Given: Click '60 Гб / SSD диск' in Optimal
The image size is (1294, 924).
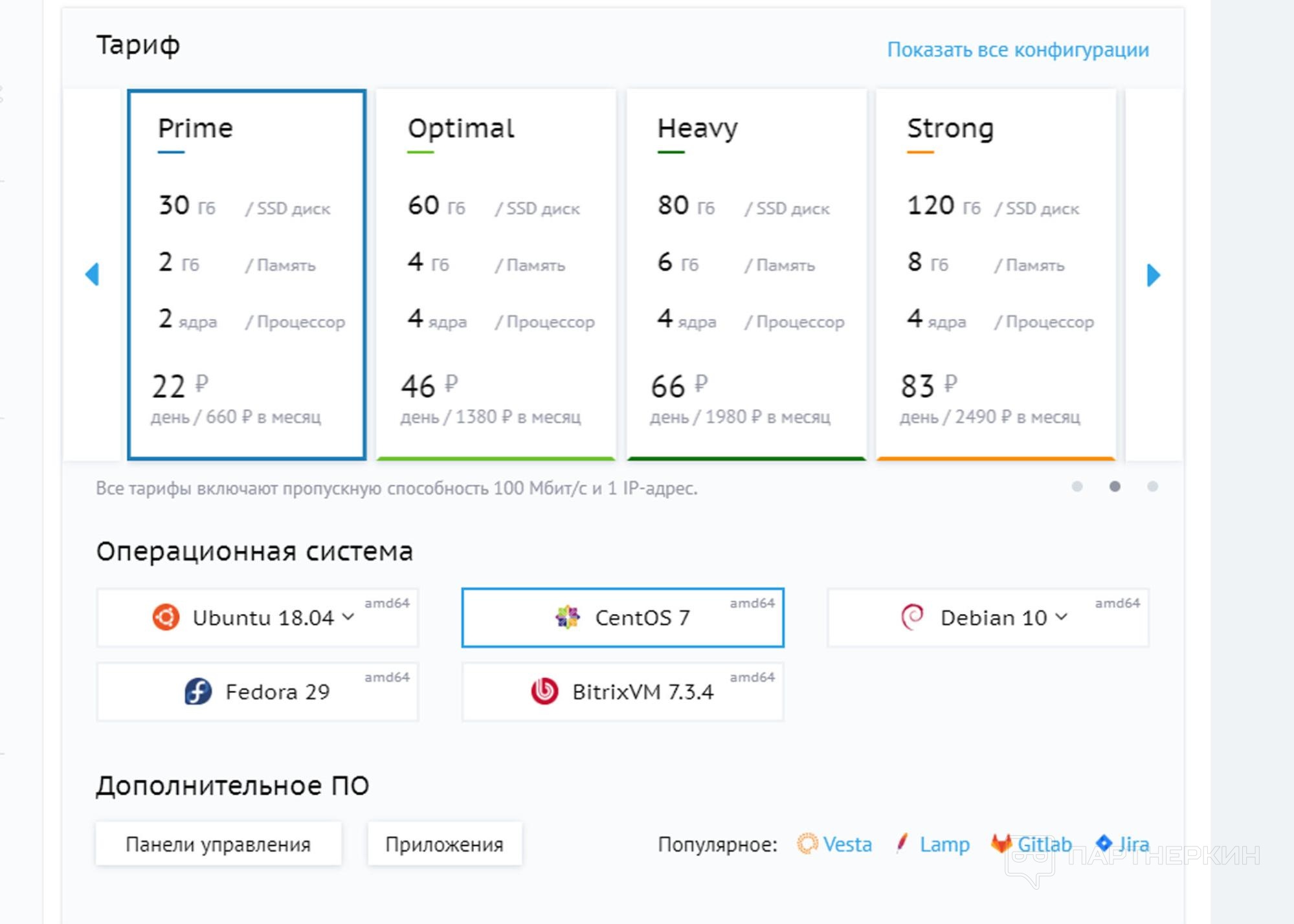Looking at the screenshot, I should click(494, 206).
